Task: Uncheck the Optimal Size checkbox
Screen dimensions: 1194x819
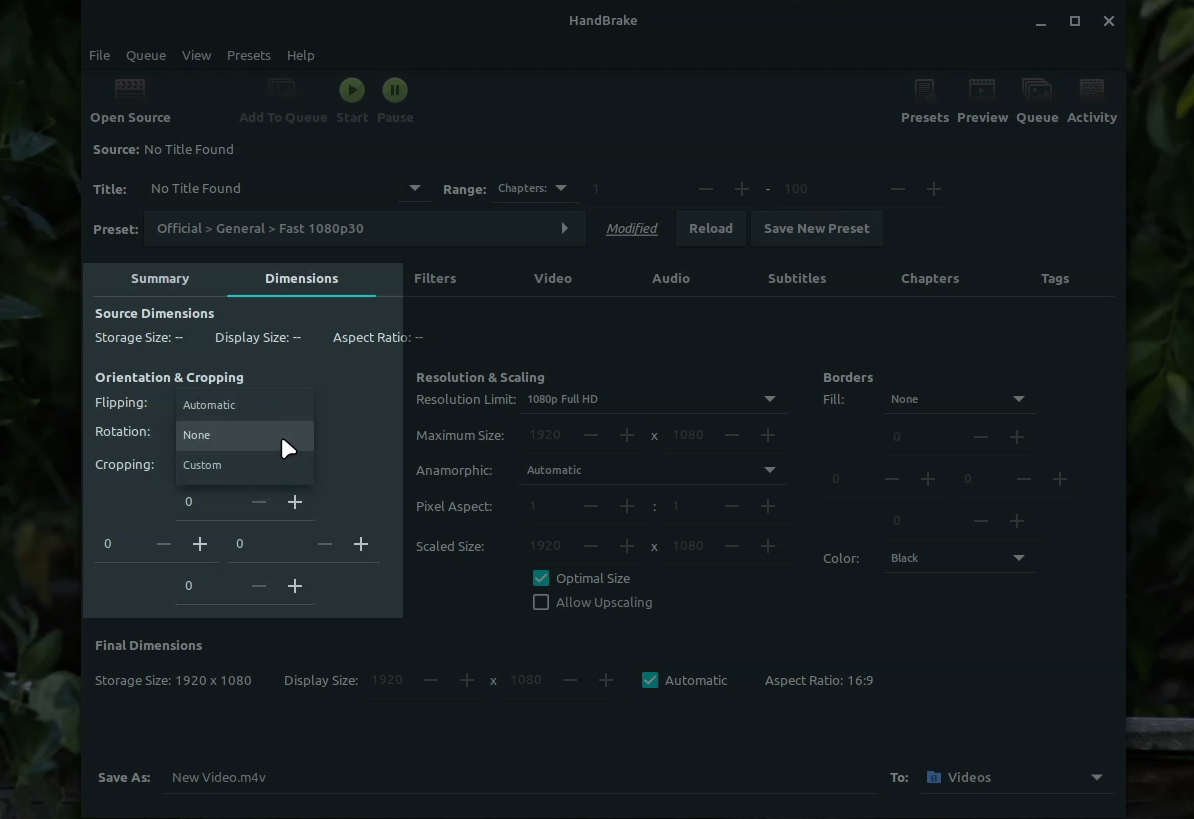Action: click(x=541, y=578)
